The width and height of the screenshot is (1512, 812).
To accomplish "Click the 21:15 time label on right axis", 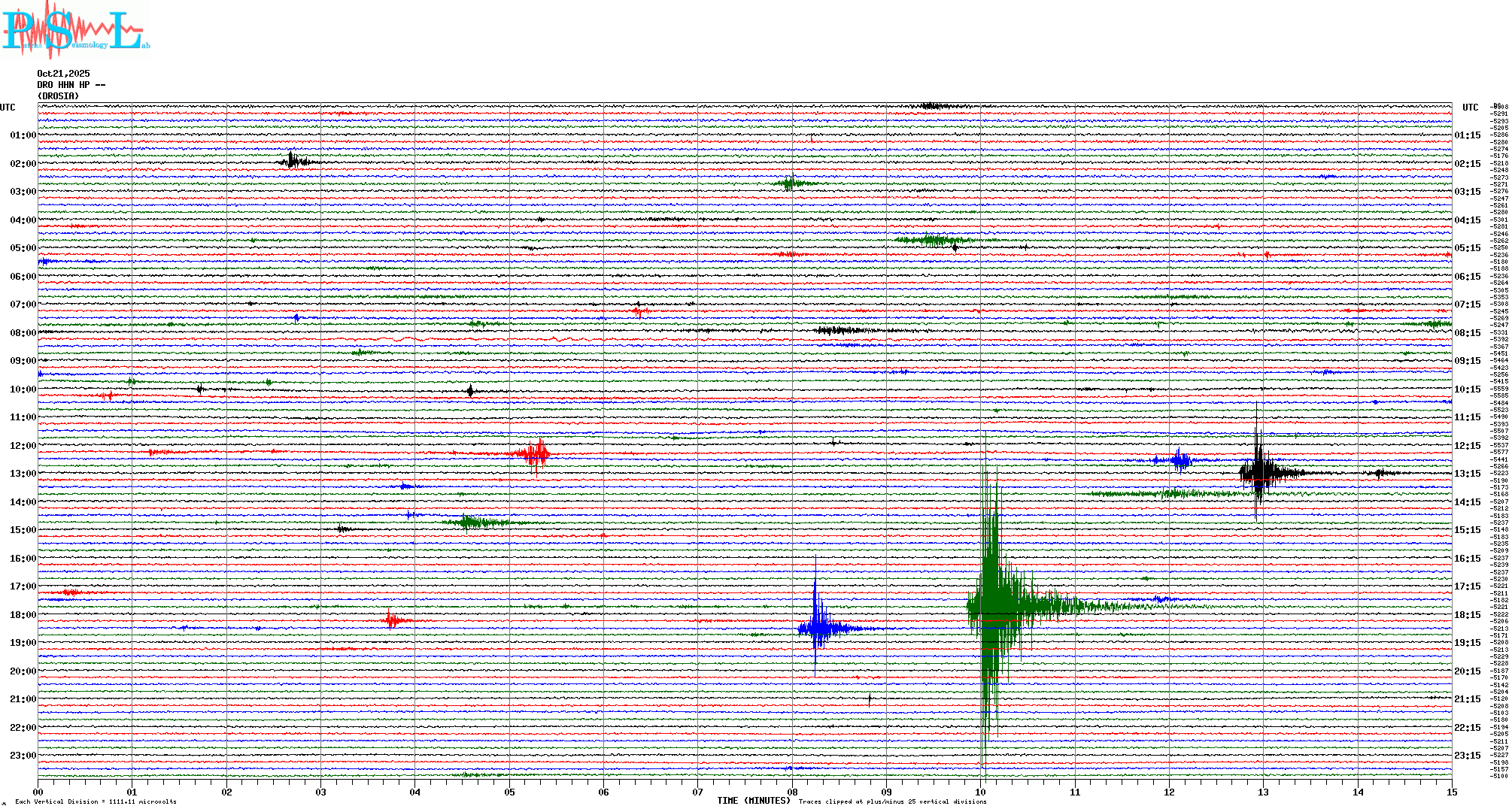I will [x=1467, y=699].
